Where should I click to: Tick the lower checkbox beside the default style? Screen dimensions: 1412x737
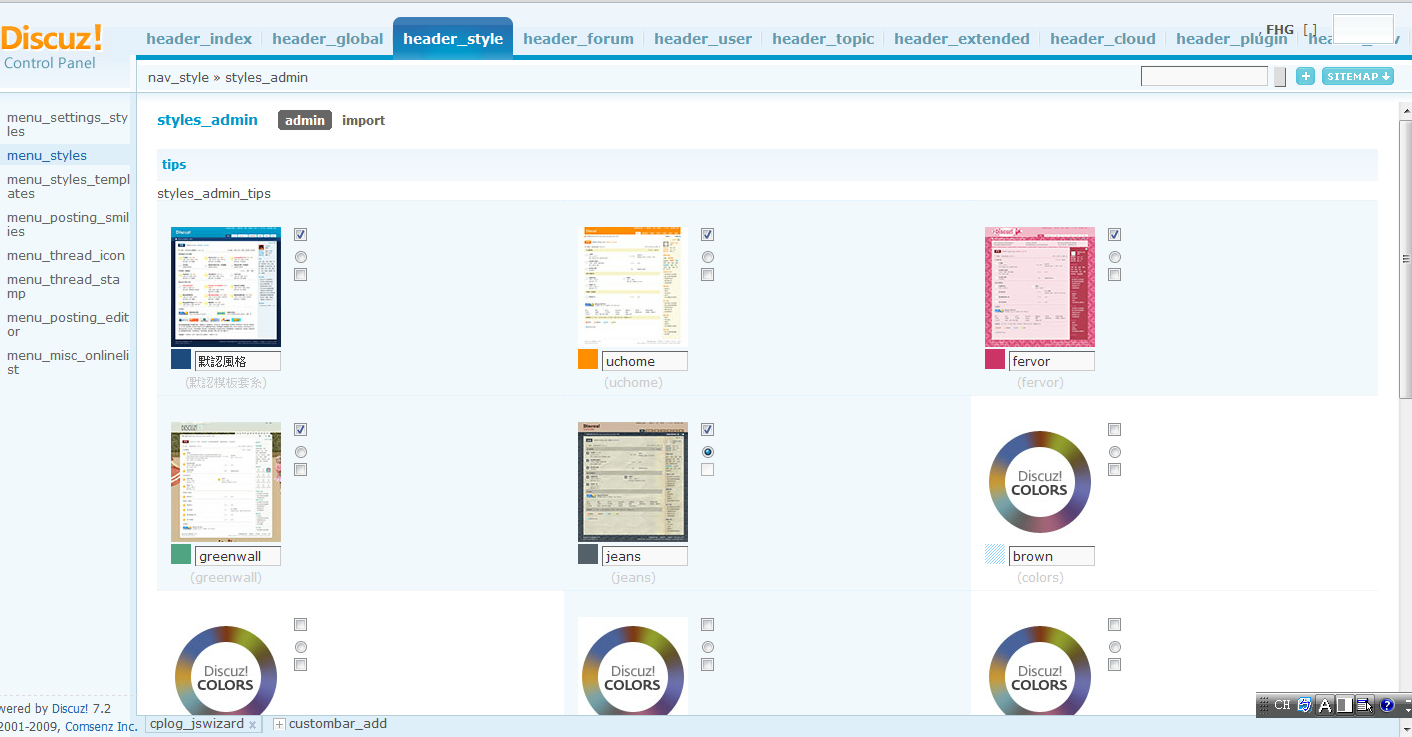(x=301, y=275)
